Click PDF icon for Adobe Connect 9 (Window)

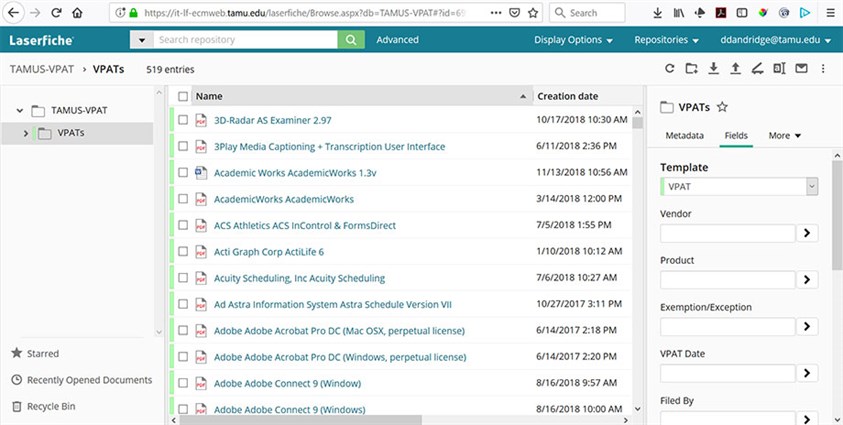coord(201,383)
